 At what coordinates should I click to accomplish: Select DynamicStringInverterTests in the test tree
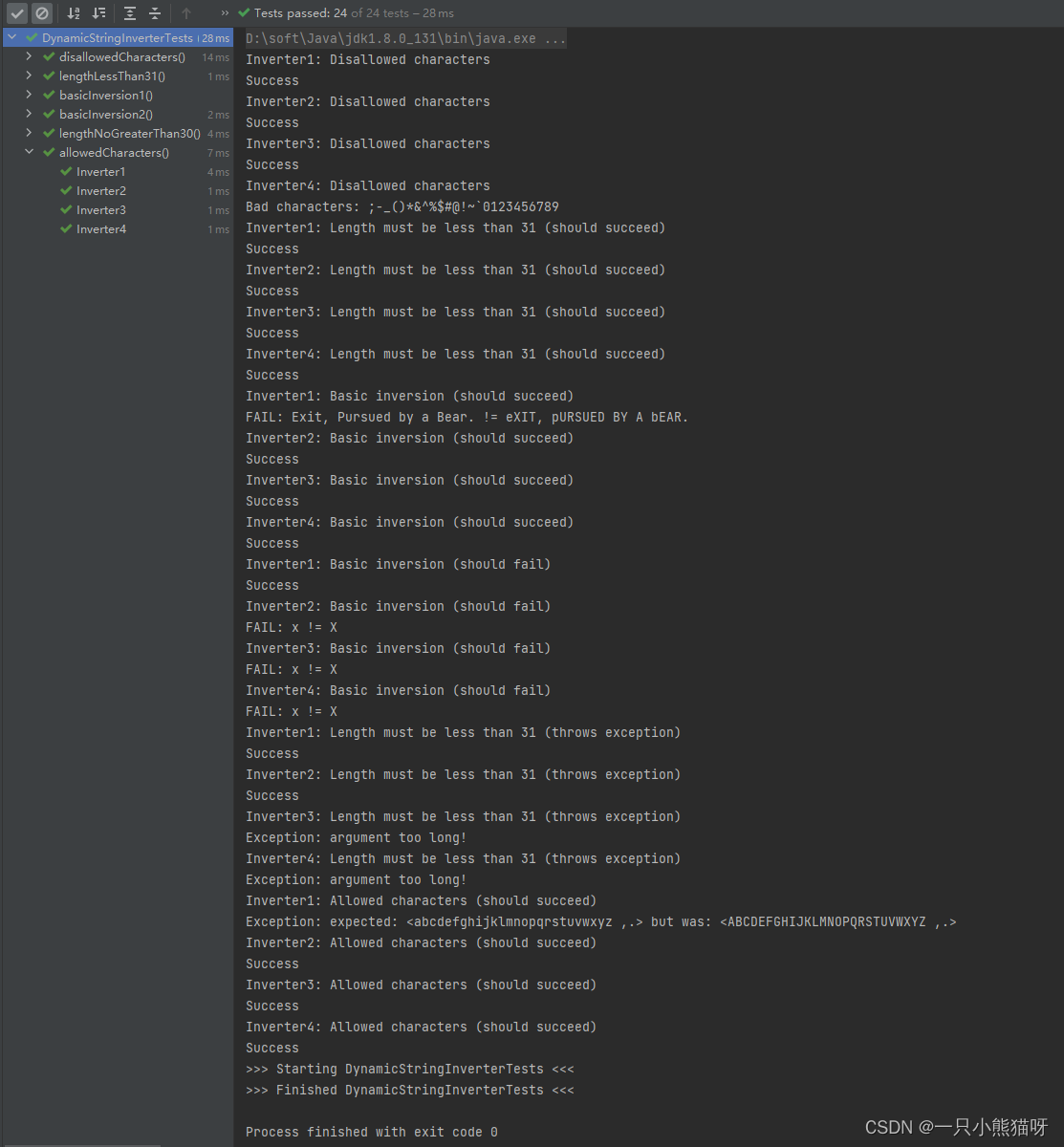118,38
